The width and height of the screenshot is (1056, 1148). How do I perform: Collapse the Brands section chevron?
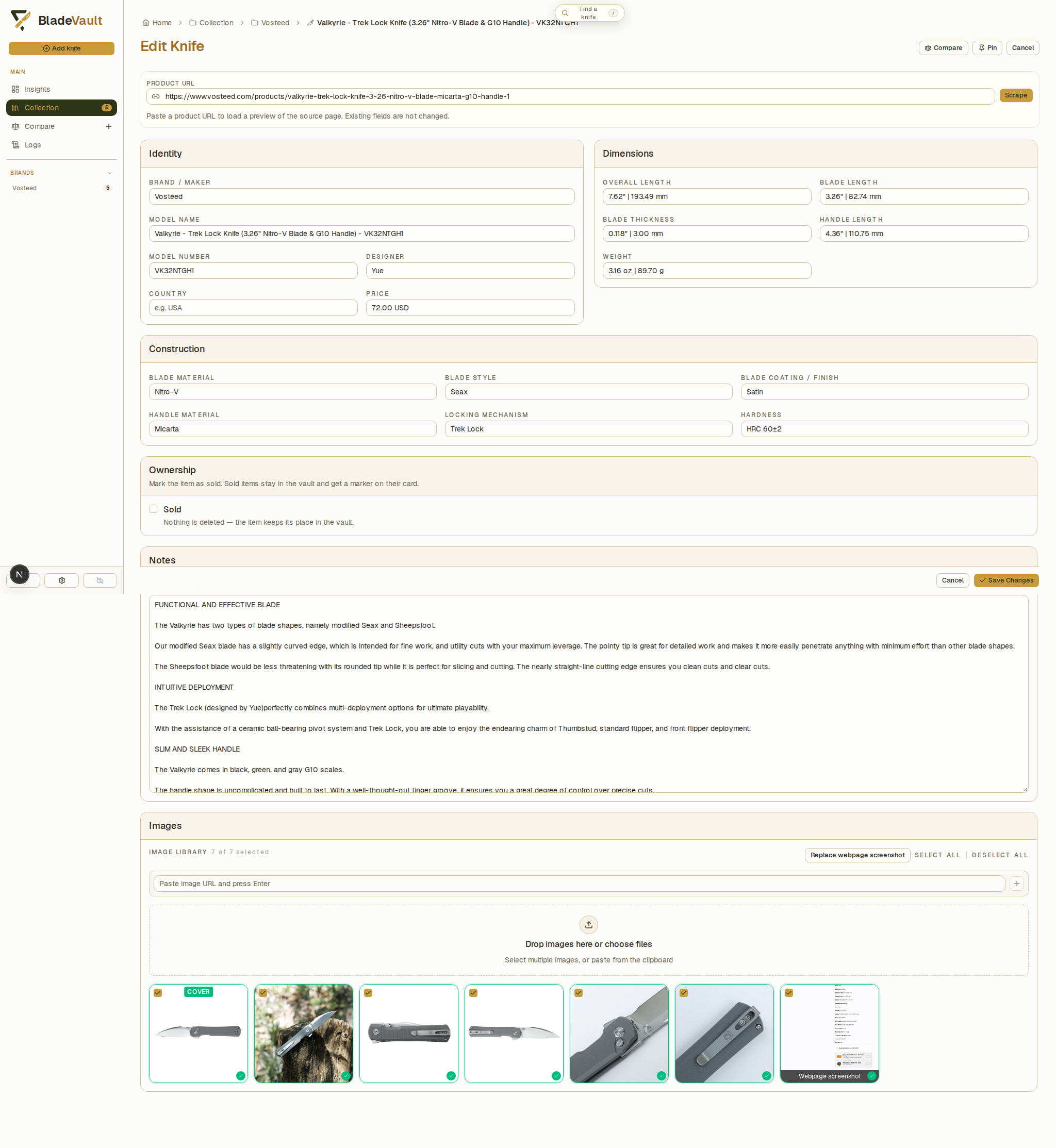click(110, 173)
